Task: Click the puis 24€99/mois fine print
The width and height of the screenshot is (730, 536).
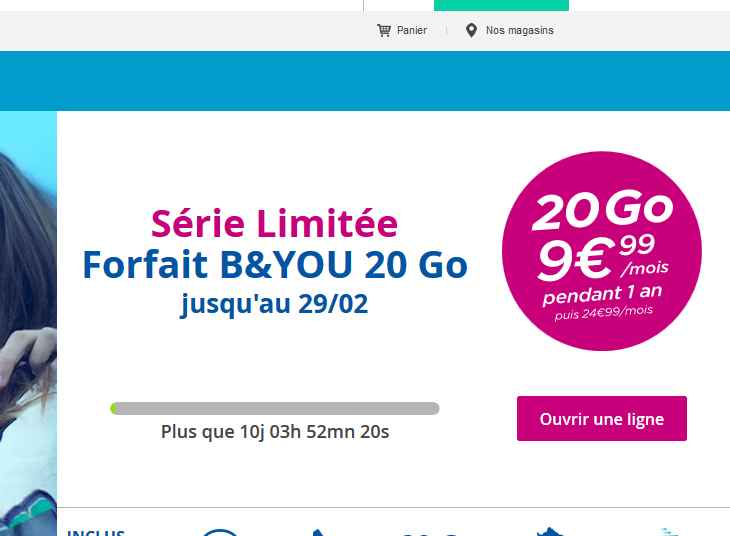Action: tap(603, 312)
